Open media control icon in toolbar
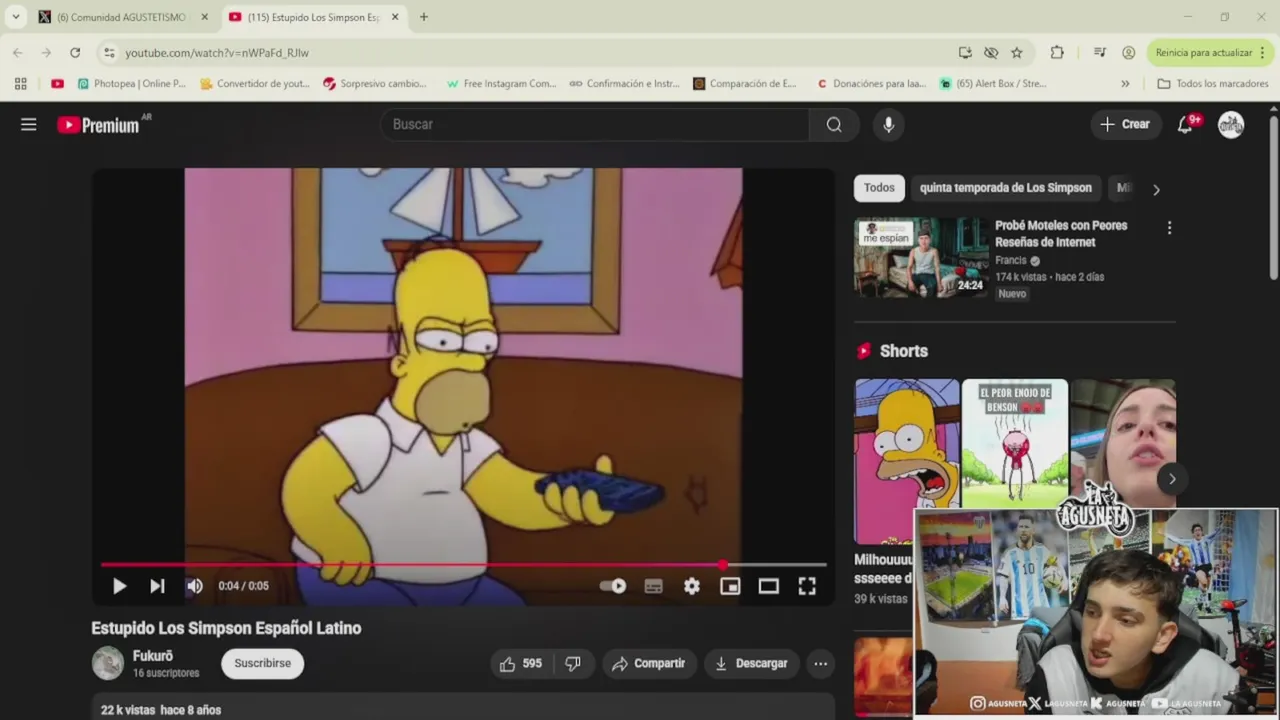The image size is (1280, 720). pyautogui.click(x=1100, y=53)
